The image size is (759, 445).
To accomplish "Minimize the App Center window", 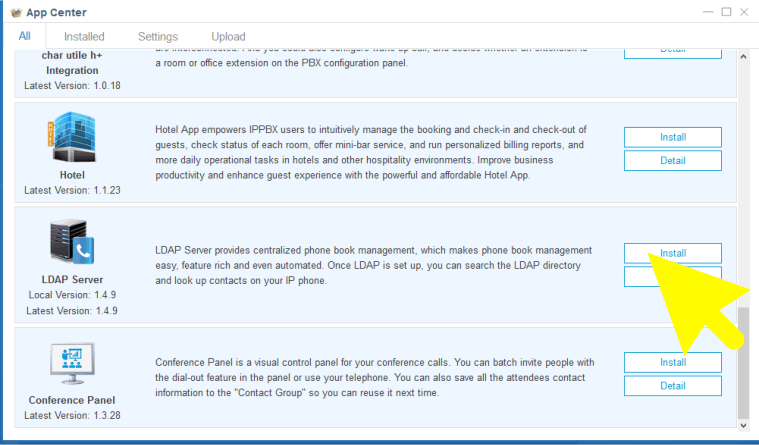I will point(708,12).
